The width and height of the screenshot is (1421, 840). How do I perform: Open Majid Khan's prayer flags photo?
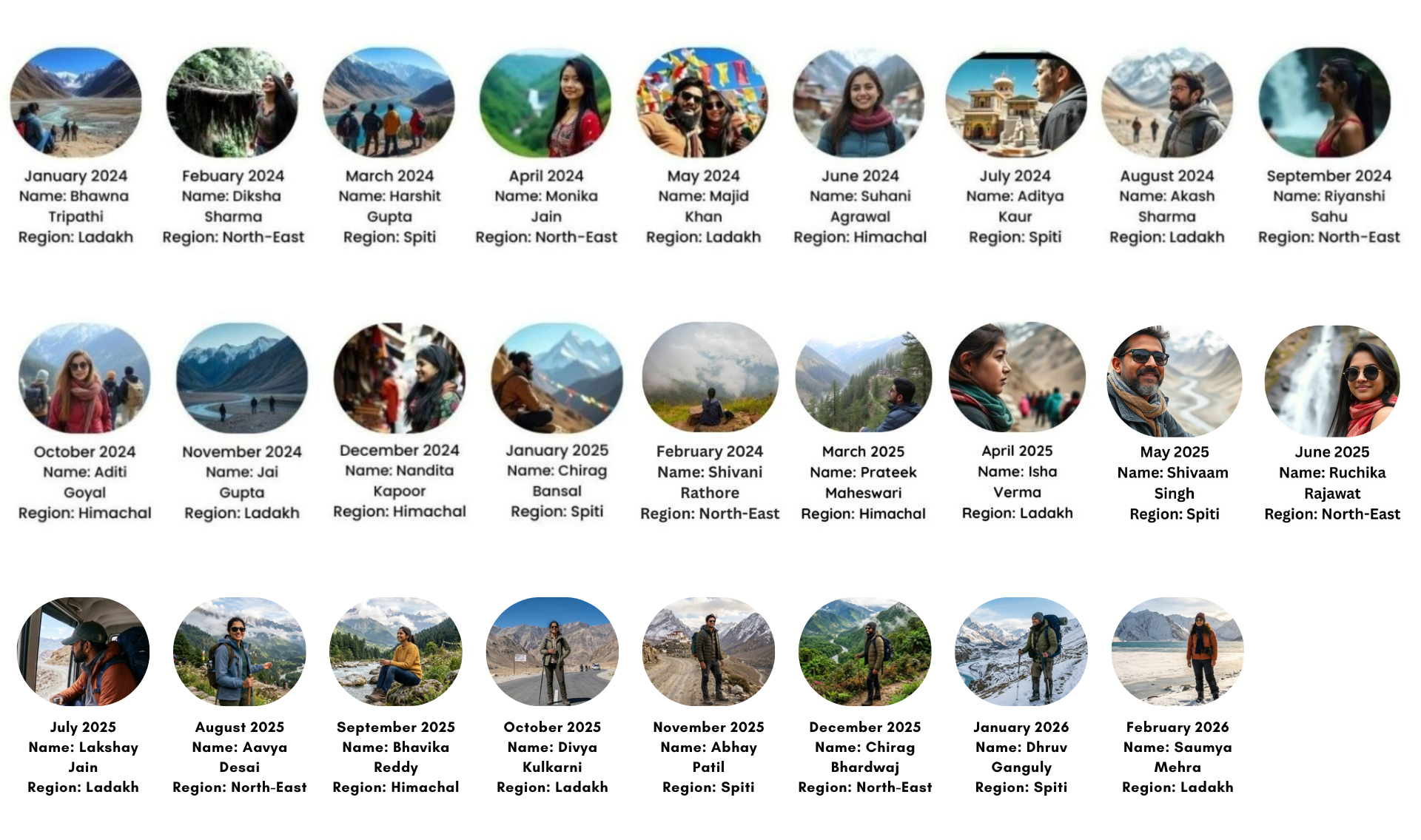pyautogui.click(x=703, y=102)
